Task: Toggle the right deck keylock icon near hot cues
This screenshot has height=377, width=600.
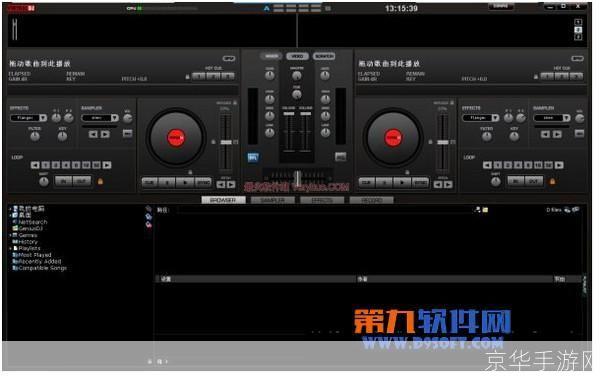Action: click(x=536, y=77)
